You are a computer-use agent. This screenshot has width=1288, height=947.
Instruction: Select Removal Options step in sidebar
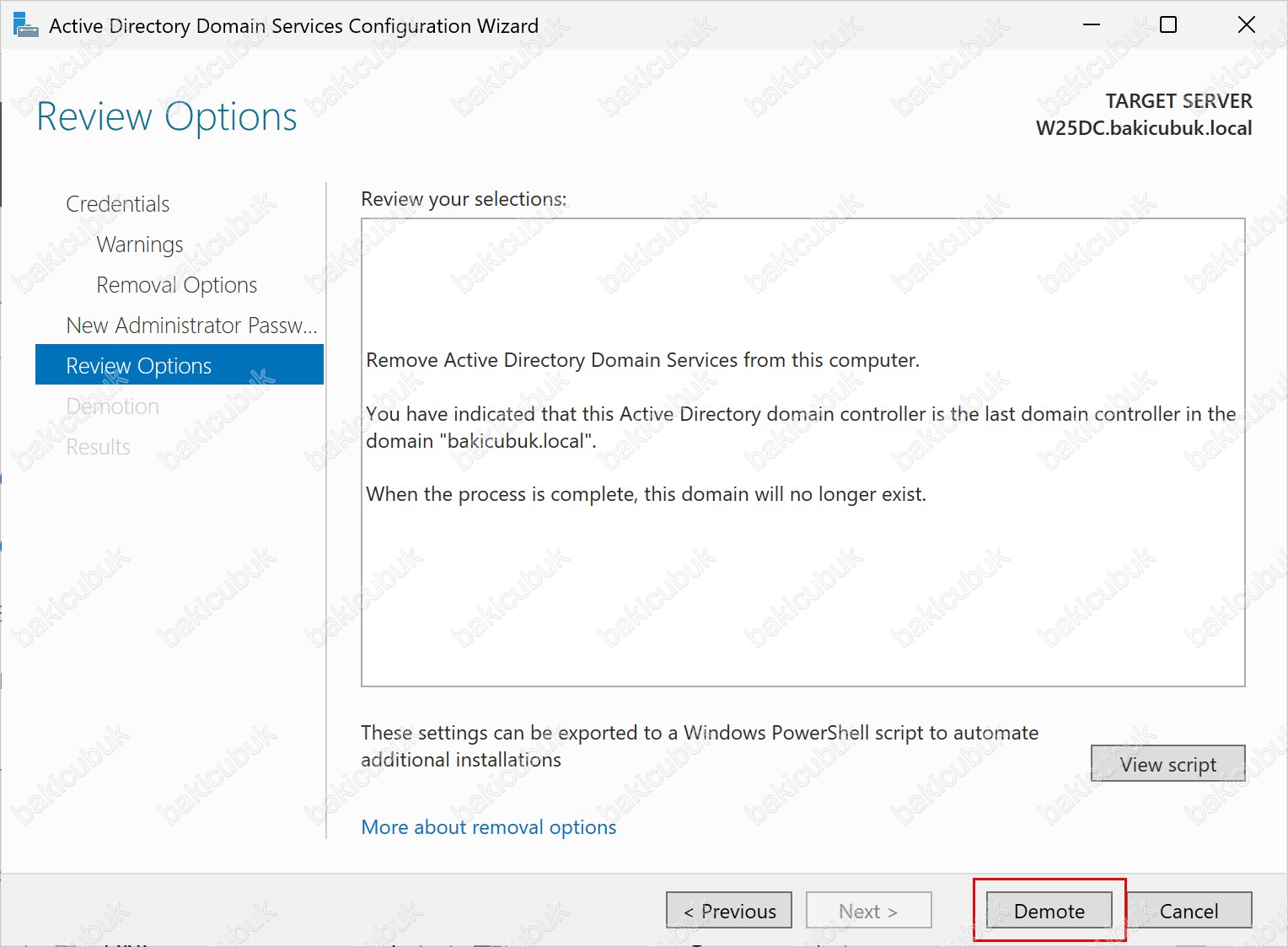coord(177,285)
